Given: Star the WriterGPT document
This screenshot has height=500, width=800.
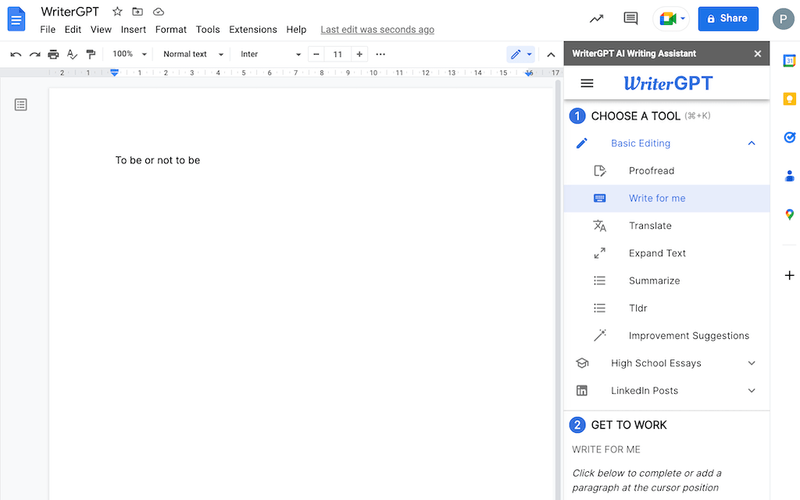Looking at the screenshot, I should click(x=117, y=12).
